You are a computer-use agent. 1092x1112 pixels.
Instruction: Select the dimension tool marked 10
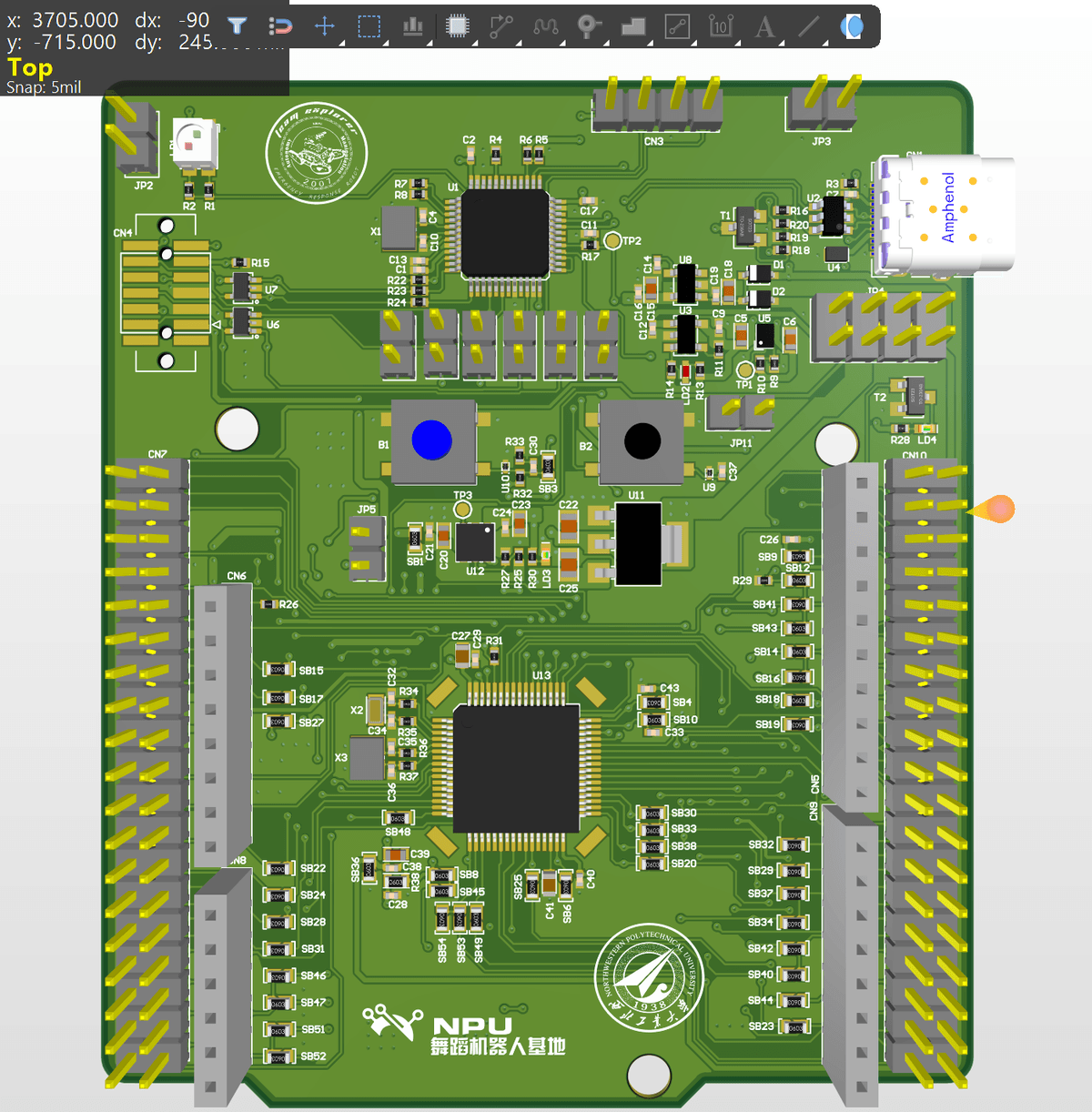pos(721,26)
